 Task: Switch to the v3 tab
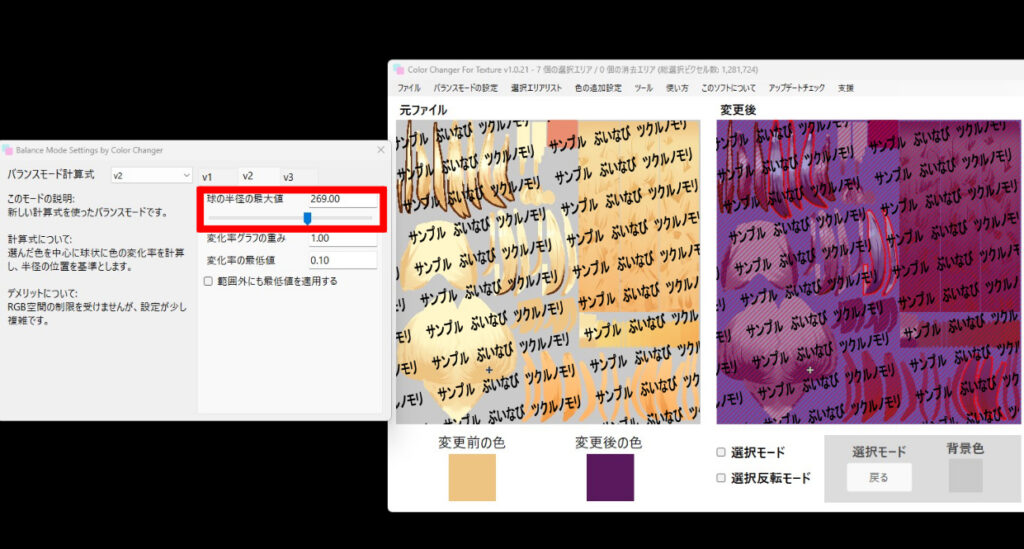288,177
